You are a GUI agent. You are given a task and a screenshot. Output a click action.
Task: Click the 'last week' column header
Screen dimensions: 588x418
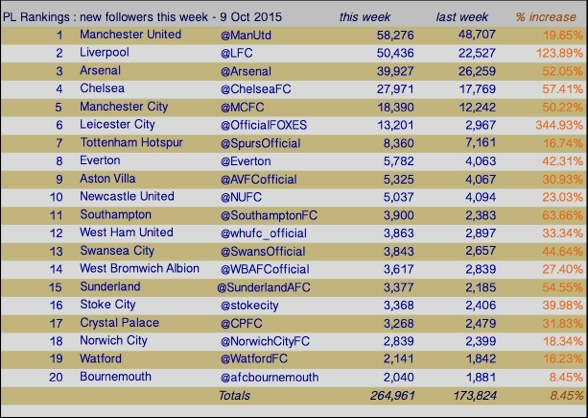point(462,17)
